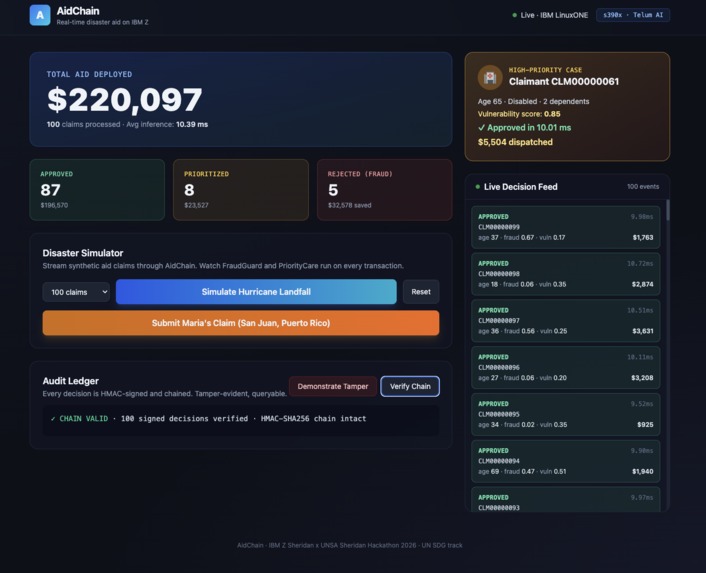
Task: Click the Audit Ledger heading
Action: click(71, 381)
